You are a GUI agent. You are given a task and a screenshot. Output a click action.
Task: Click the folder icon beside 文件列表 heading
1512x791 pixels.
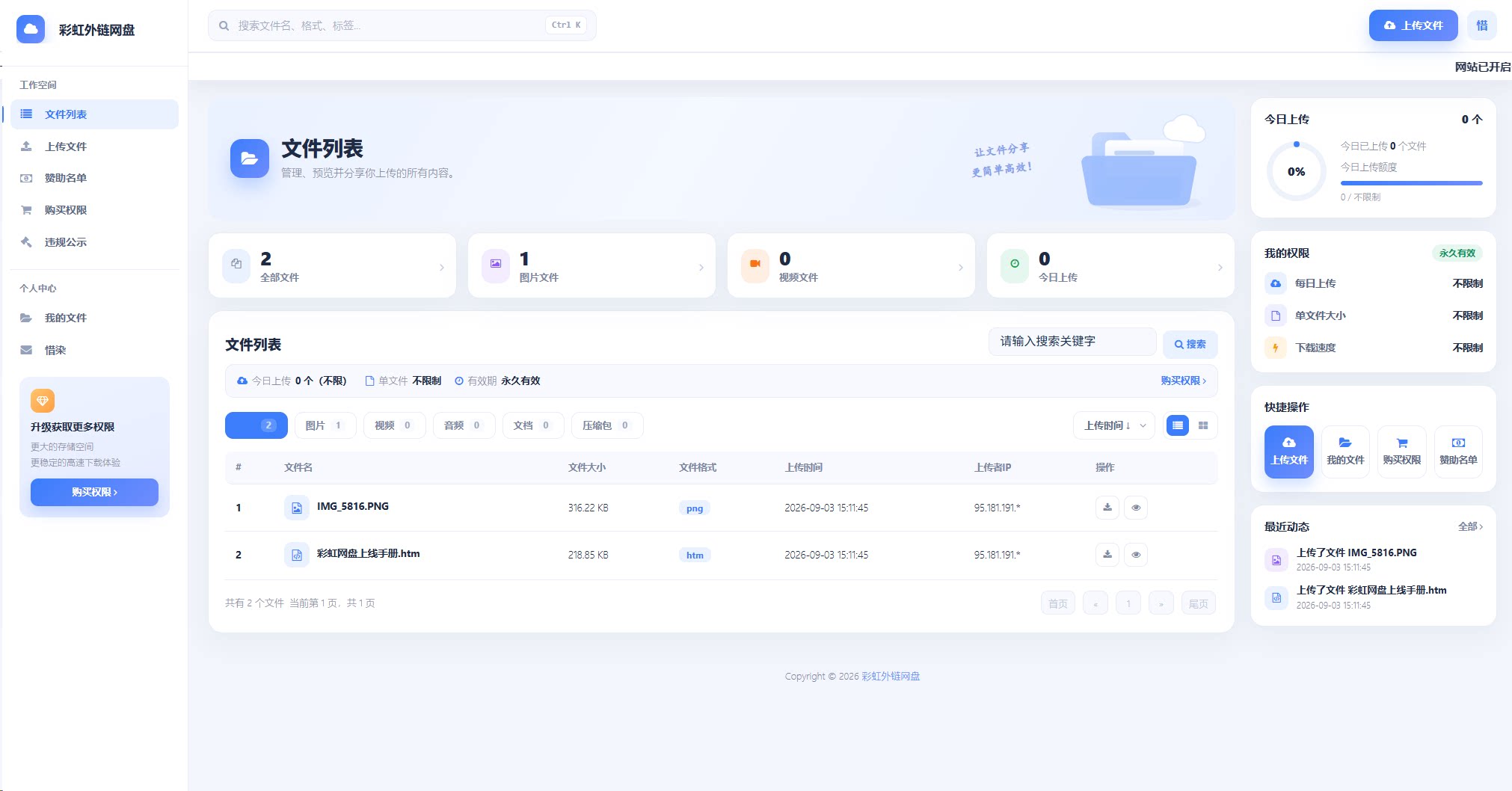pos(250,158)
